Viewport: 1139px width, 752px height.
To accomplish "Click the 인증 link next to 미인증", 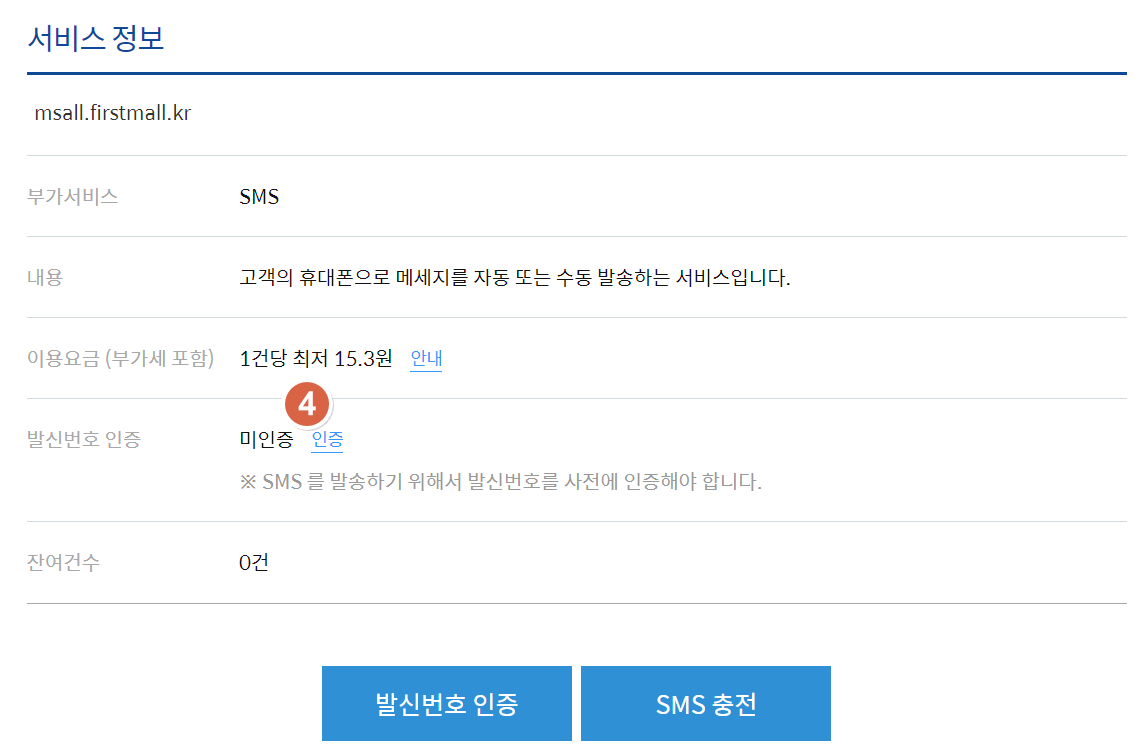I will coord(327,439).
